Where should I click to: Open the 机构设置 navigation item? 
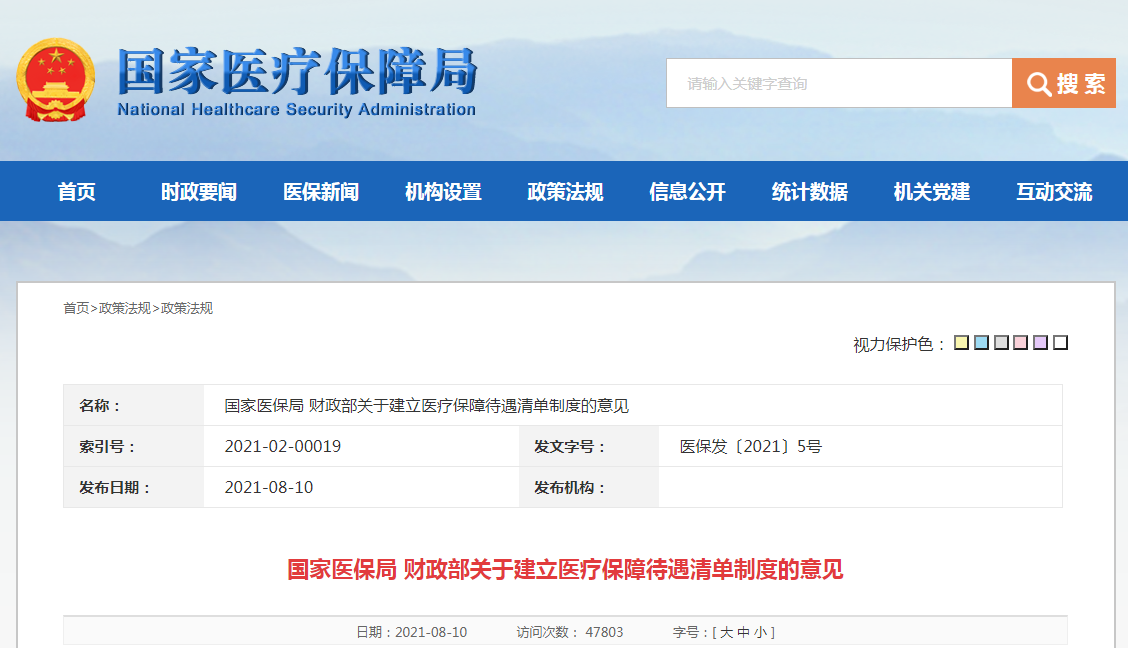coord(443,191)
